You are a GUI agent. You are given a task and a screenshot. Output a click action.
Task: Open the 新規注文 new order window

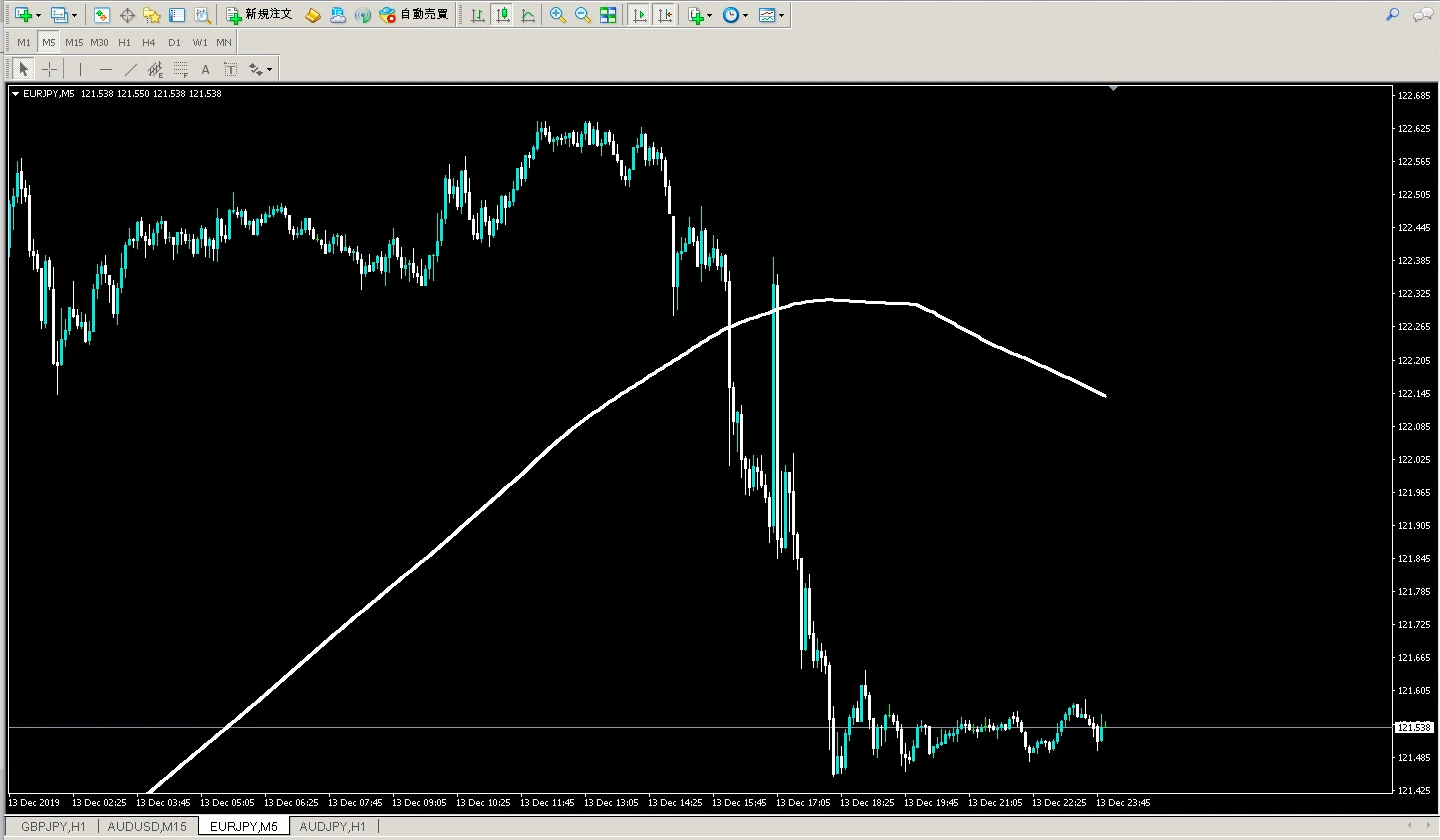pyautogui.click(x=259, y=15)
